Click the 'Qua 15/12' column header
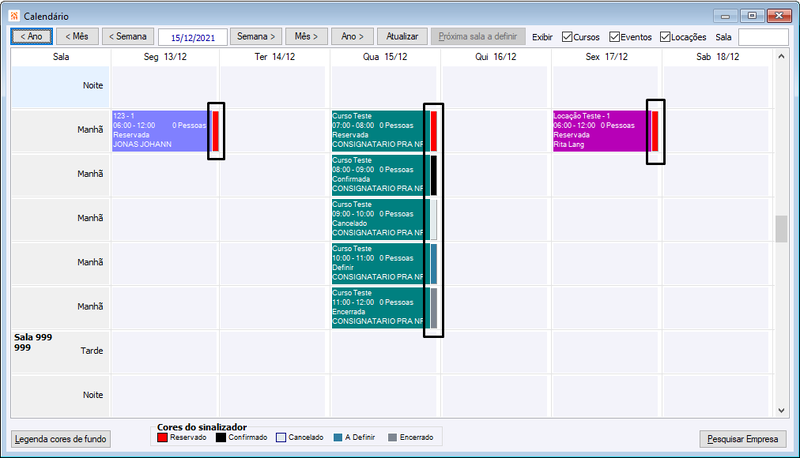The height and width of the screenshot is (458, 800). pyautogui.click(x=385, y=57)
